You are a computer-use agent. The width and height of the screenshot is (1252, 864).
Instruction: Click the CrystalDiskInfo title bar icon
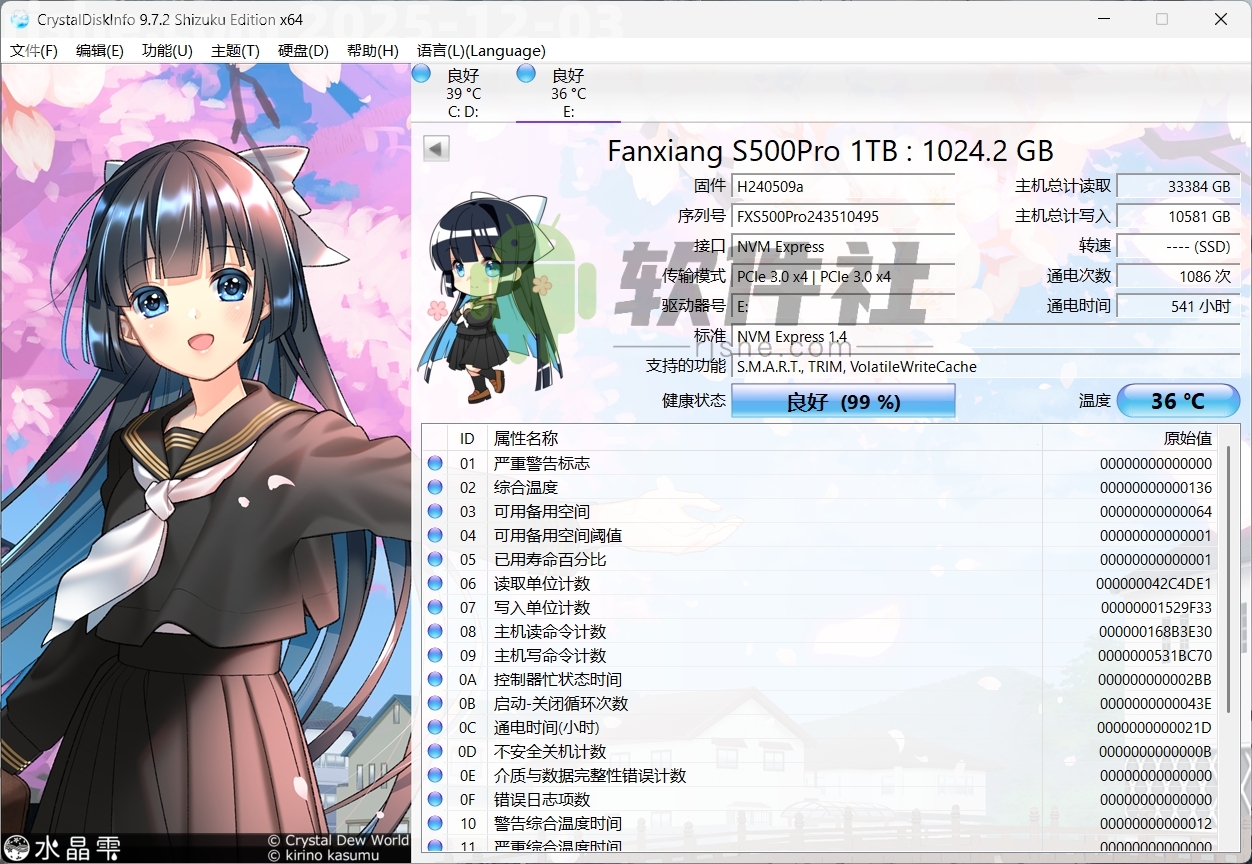pos(19,19)
